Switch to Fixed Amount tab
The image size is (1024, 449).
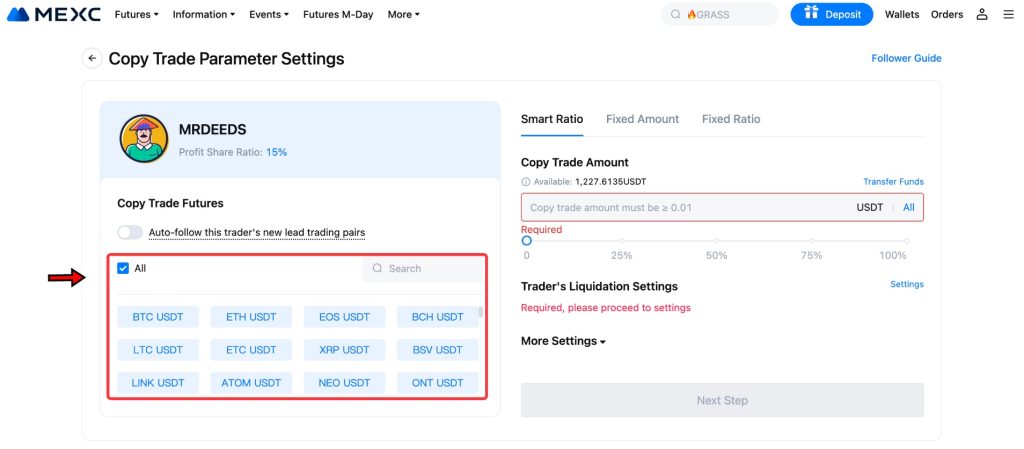(x=643, y=119)
